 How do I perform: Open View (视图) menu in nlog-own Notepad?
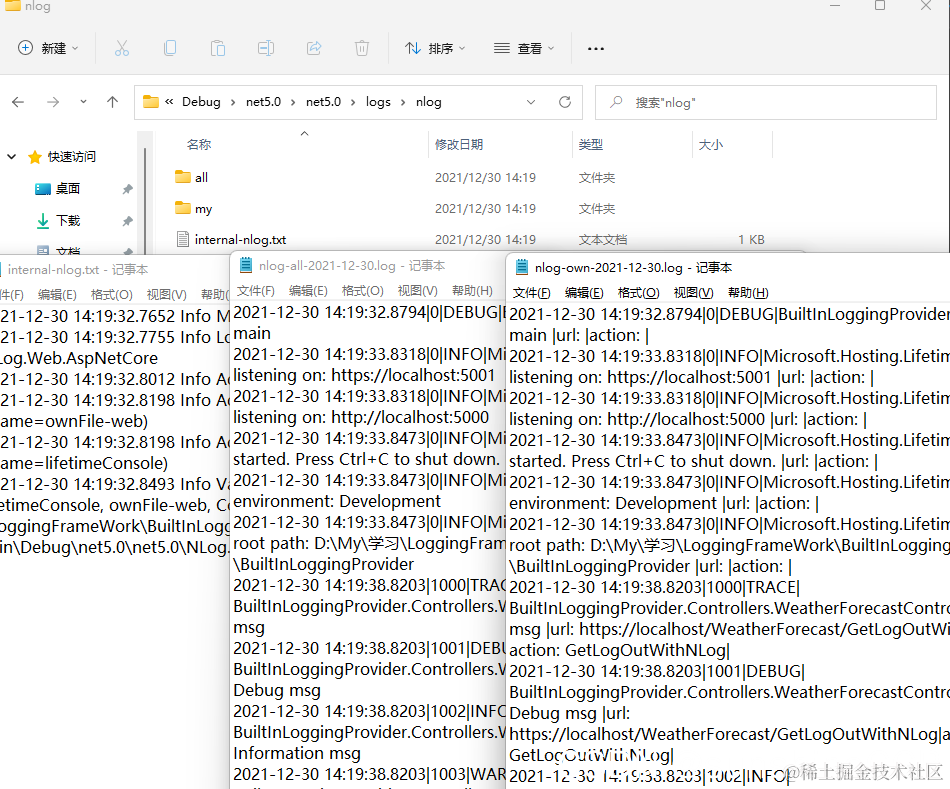[x=693, y=293]
